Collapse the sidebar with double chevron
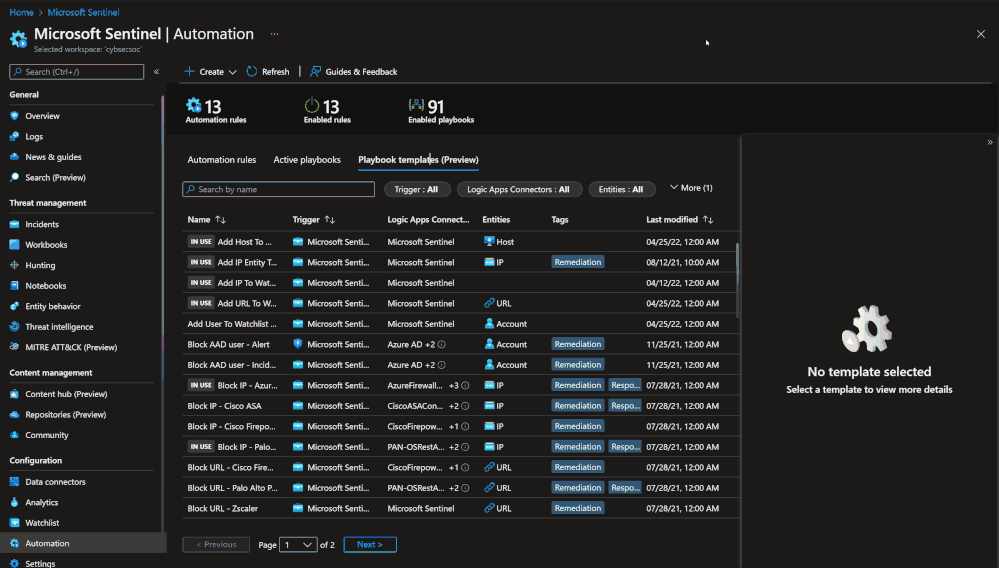 click(156, 71)
